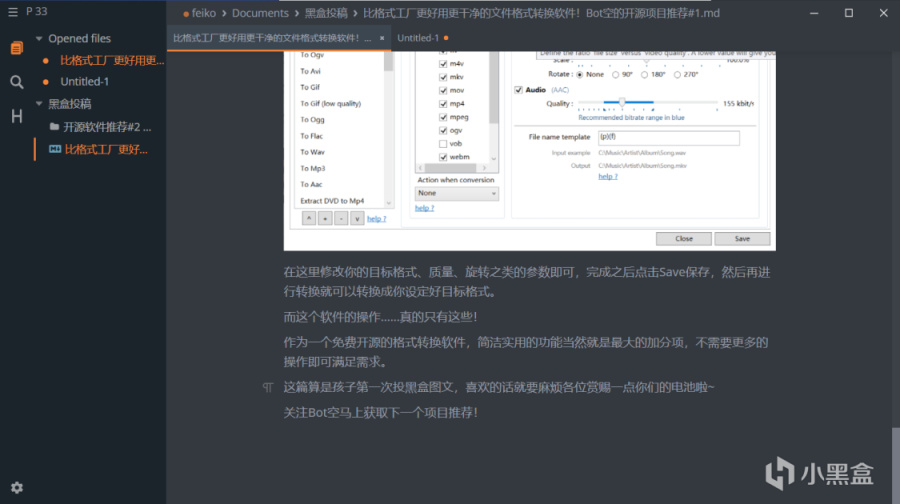Select 'Extract DVD to Mp4' in conversion list
900x504 pixels.
click(x=332, y=201)
